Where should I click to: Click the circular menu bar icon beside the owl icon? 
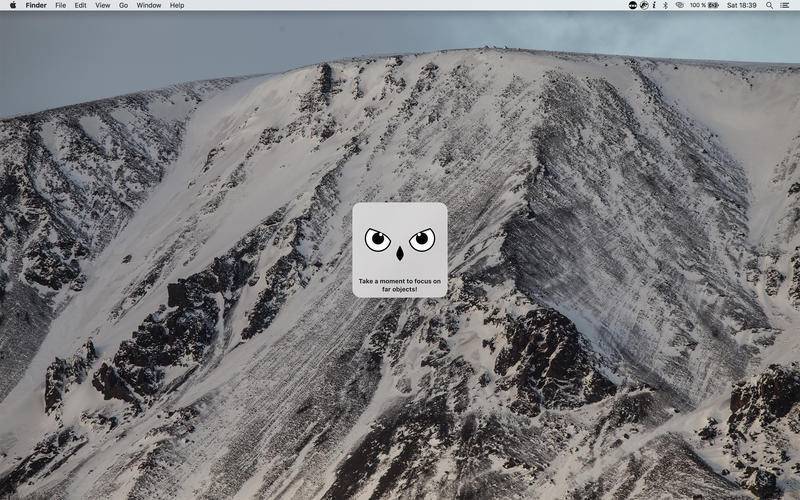(644, 5)
